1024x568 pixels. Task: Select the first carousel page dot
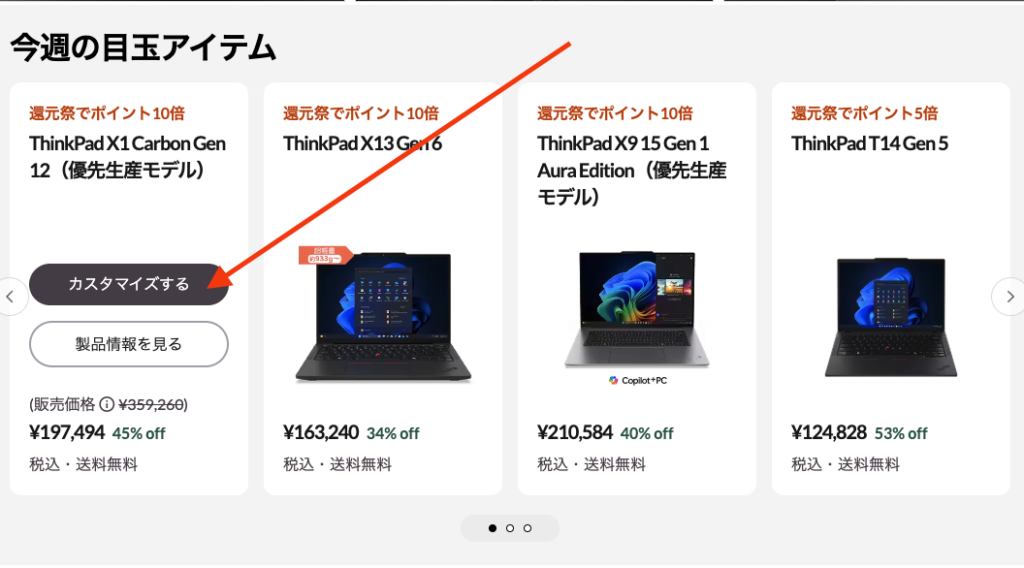[x=492, y=528]
